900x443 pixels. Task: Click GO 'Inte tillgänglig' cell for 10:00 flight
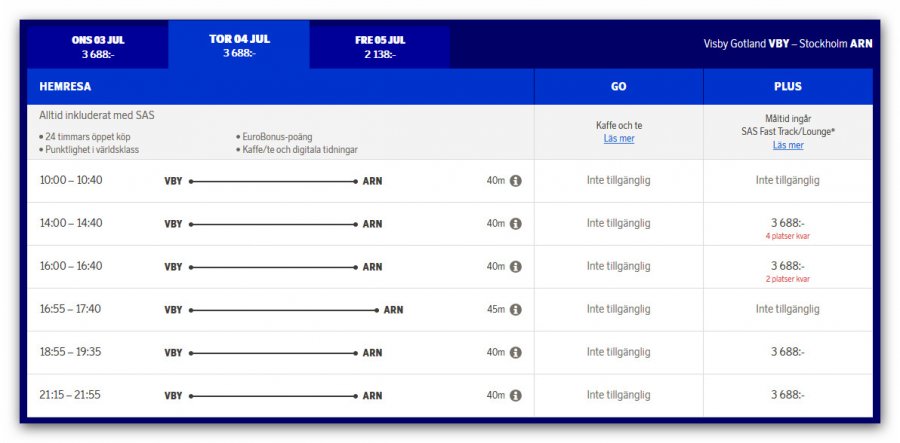coord(618,181)
